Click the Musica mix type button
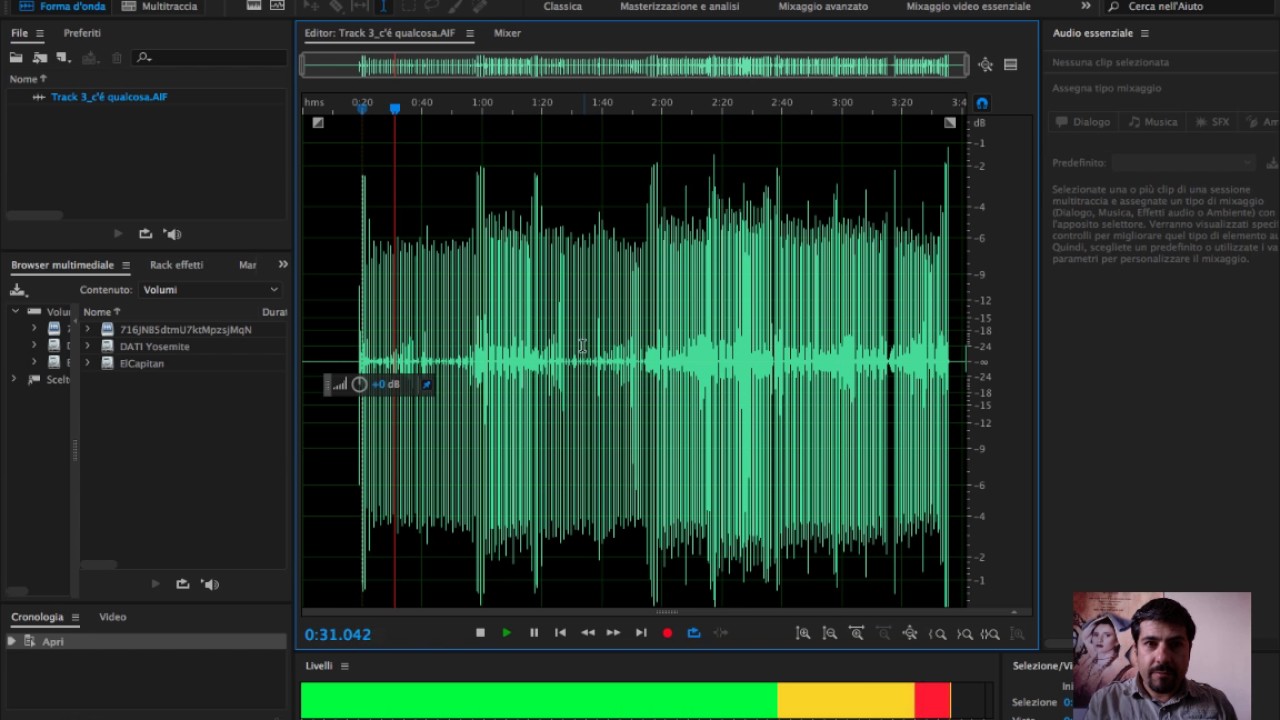This screenshot has width=1280, height=720. [1153, 122]
